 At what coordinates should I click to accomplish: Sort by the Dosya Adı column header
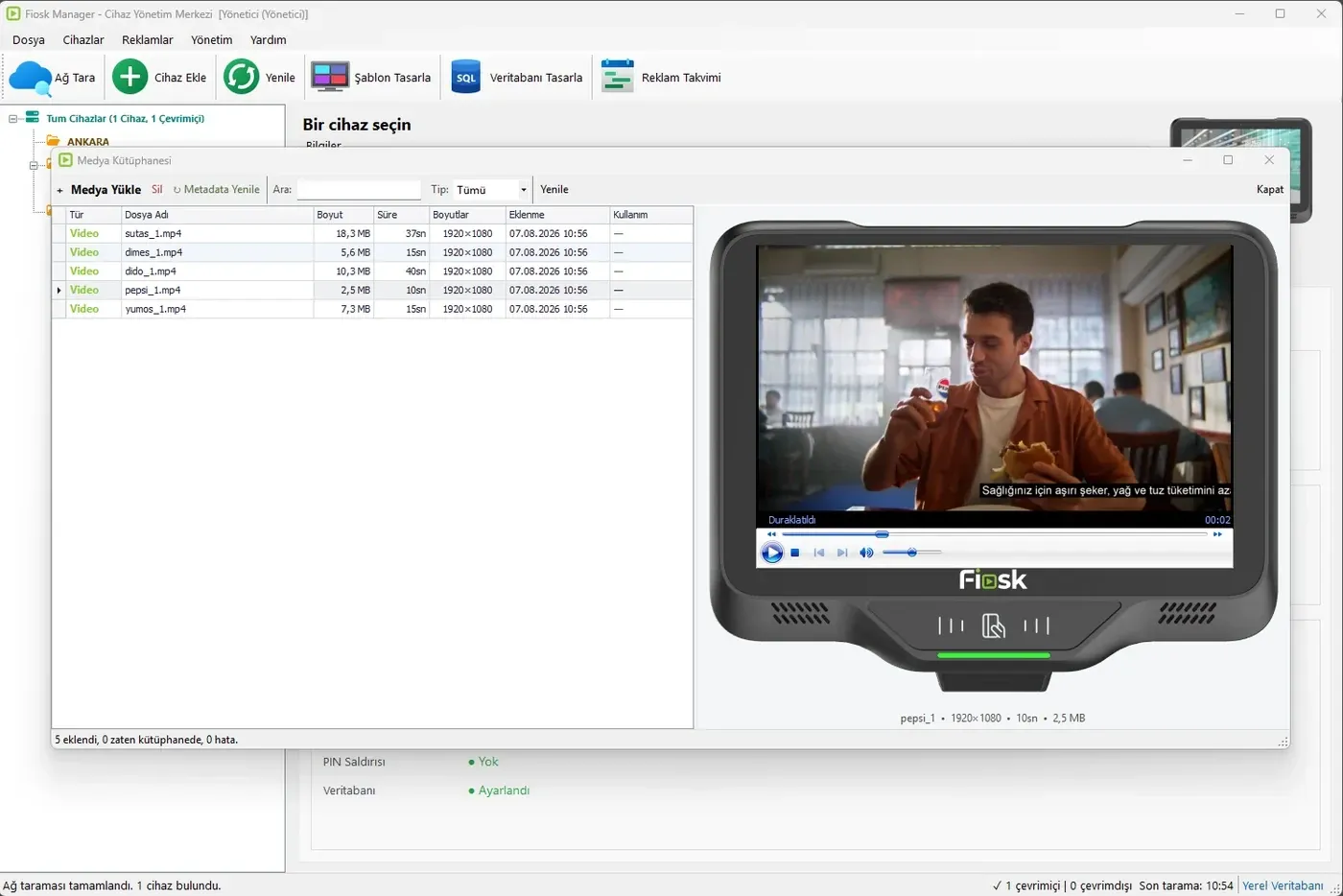pos(217,215)
